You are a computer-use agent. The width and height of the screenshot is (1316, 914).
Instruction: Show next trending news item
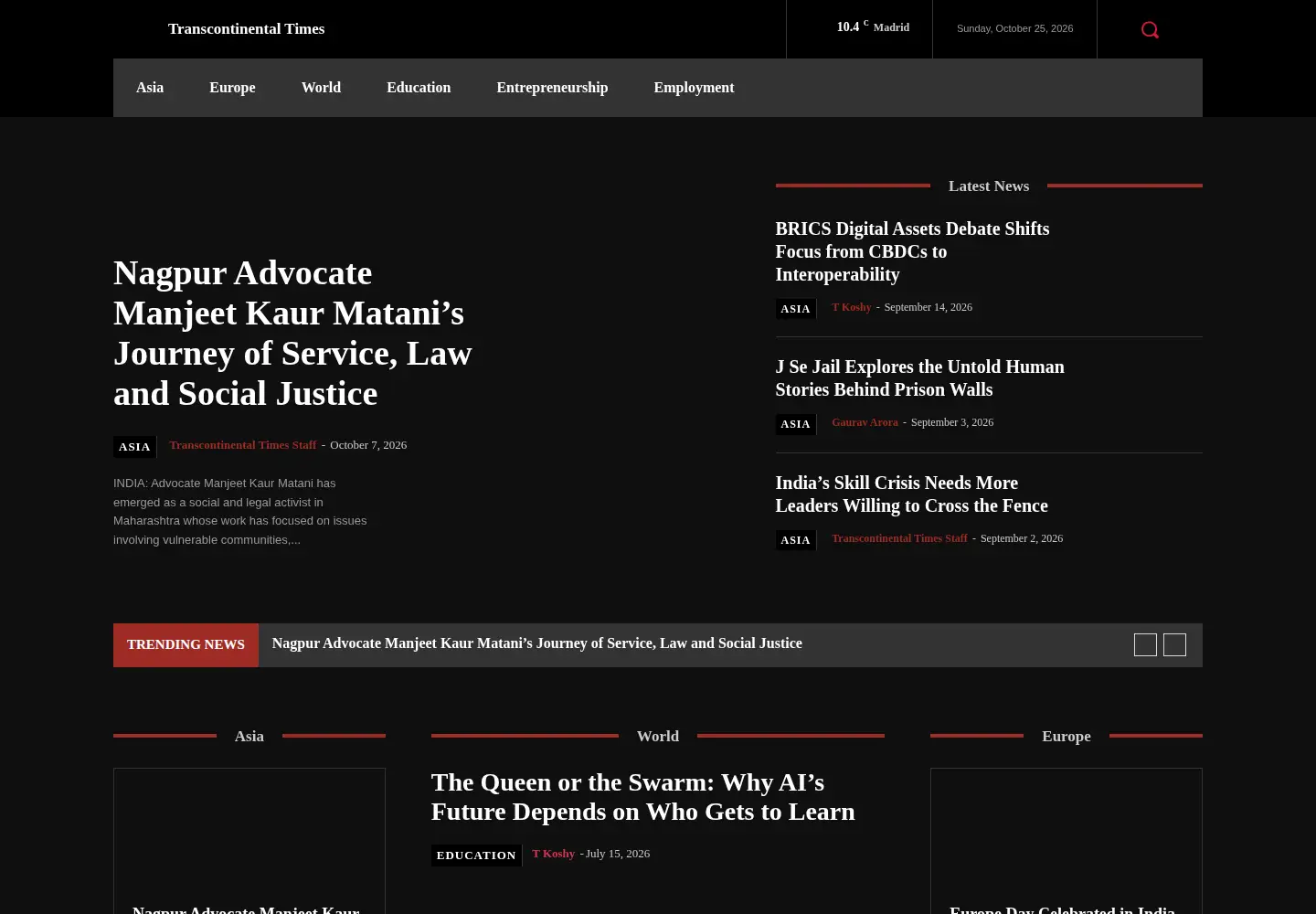tap(1174, 644)
